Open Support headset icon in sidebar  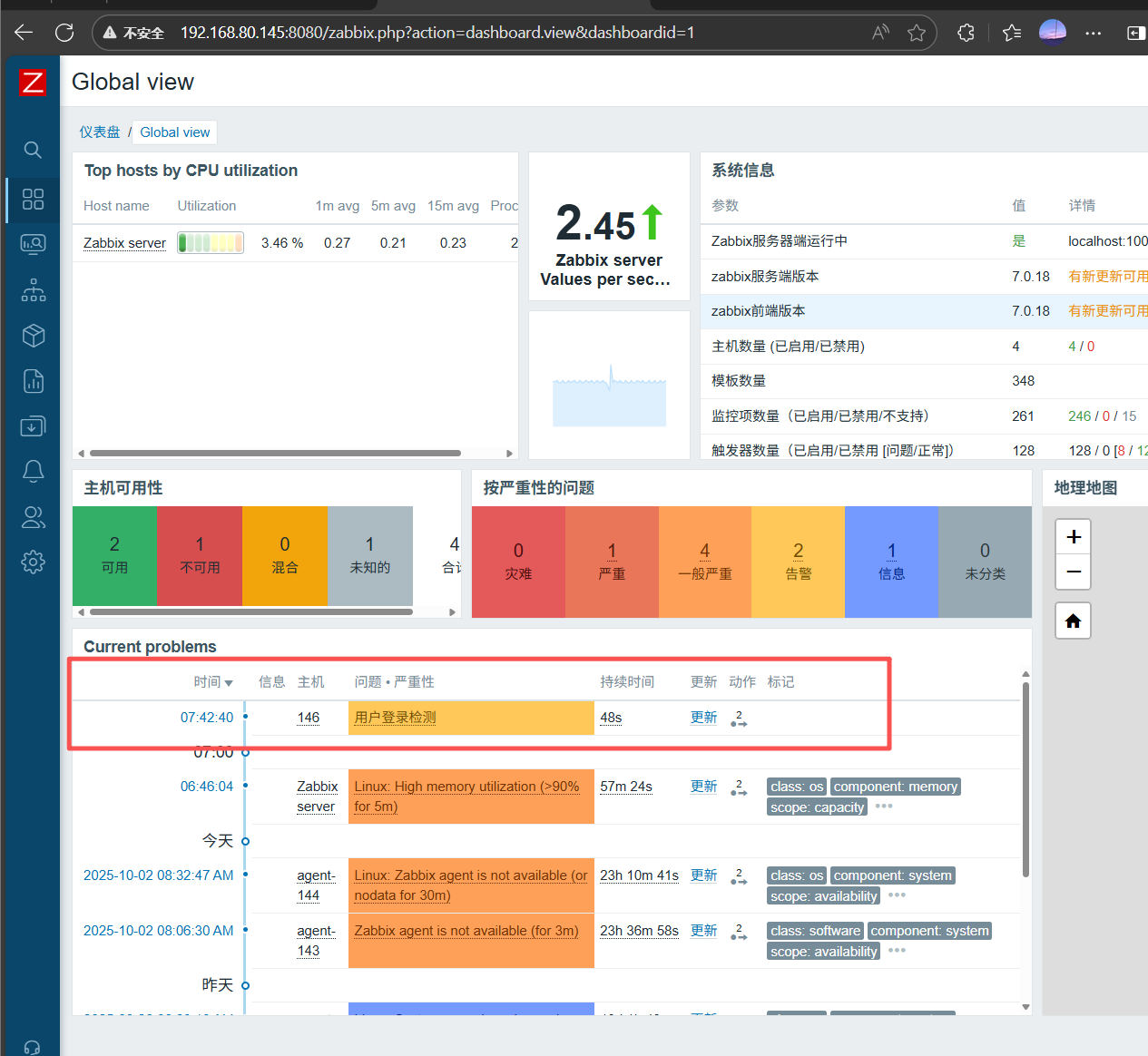(33, 1048)
